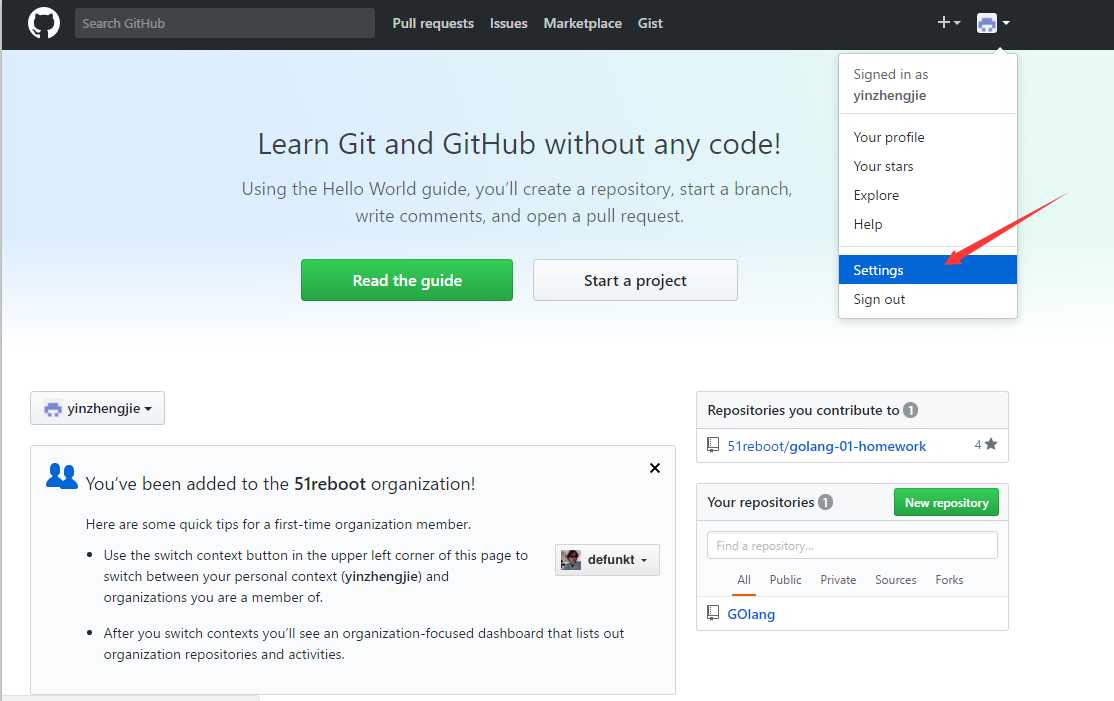Dismiss the 51reboot organization notice
1114x701 pixels.
655,468
